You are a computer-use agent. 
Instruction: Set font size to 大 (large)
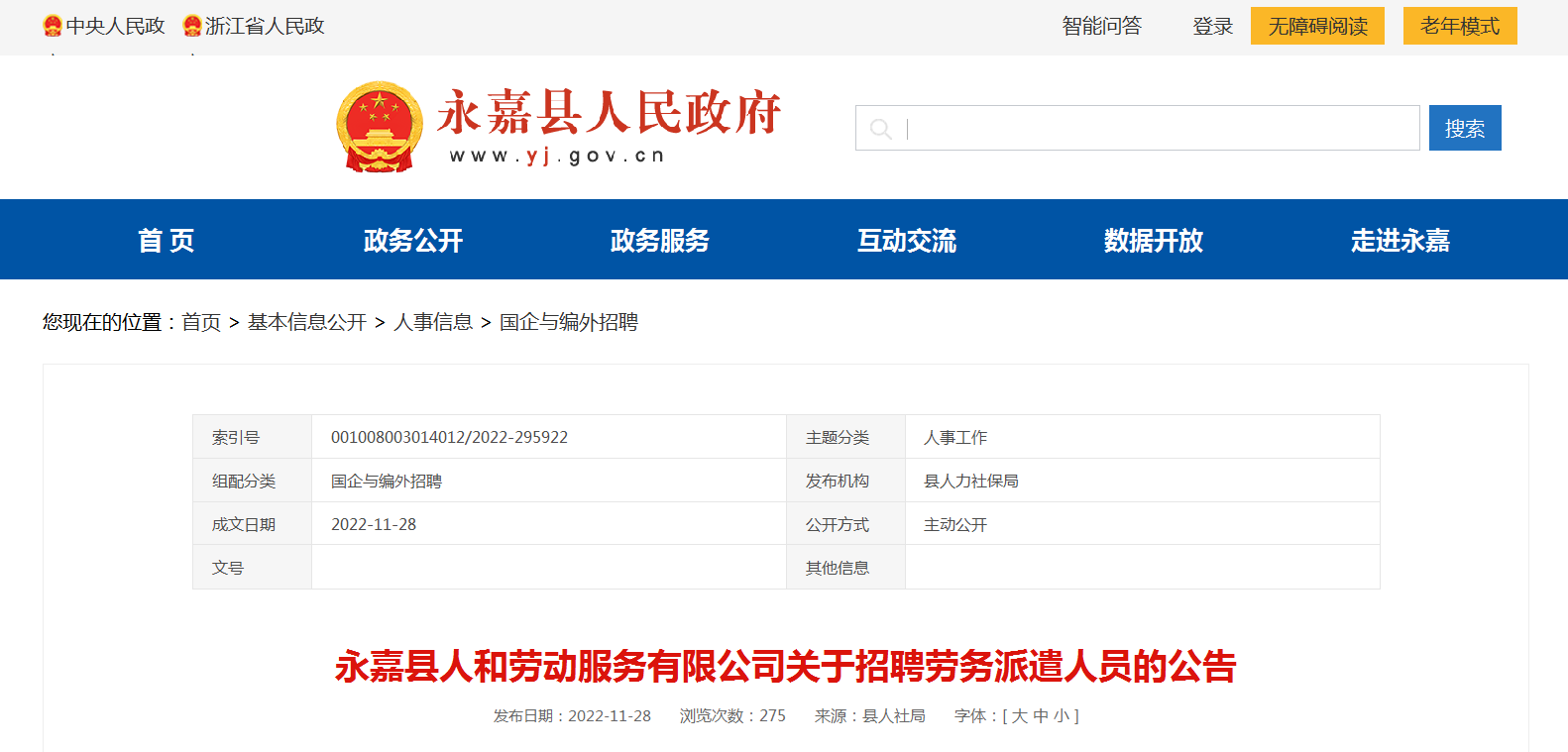coord(1019,715)
